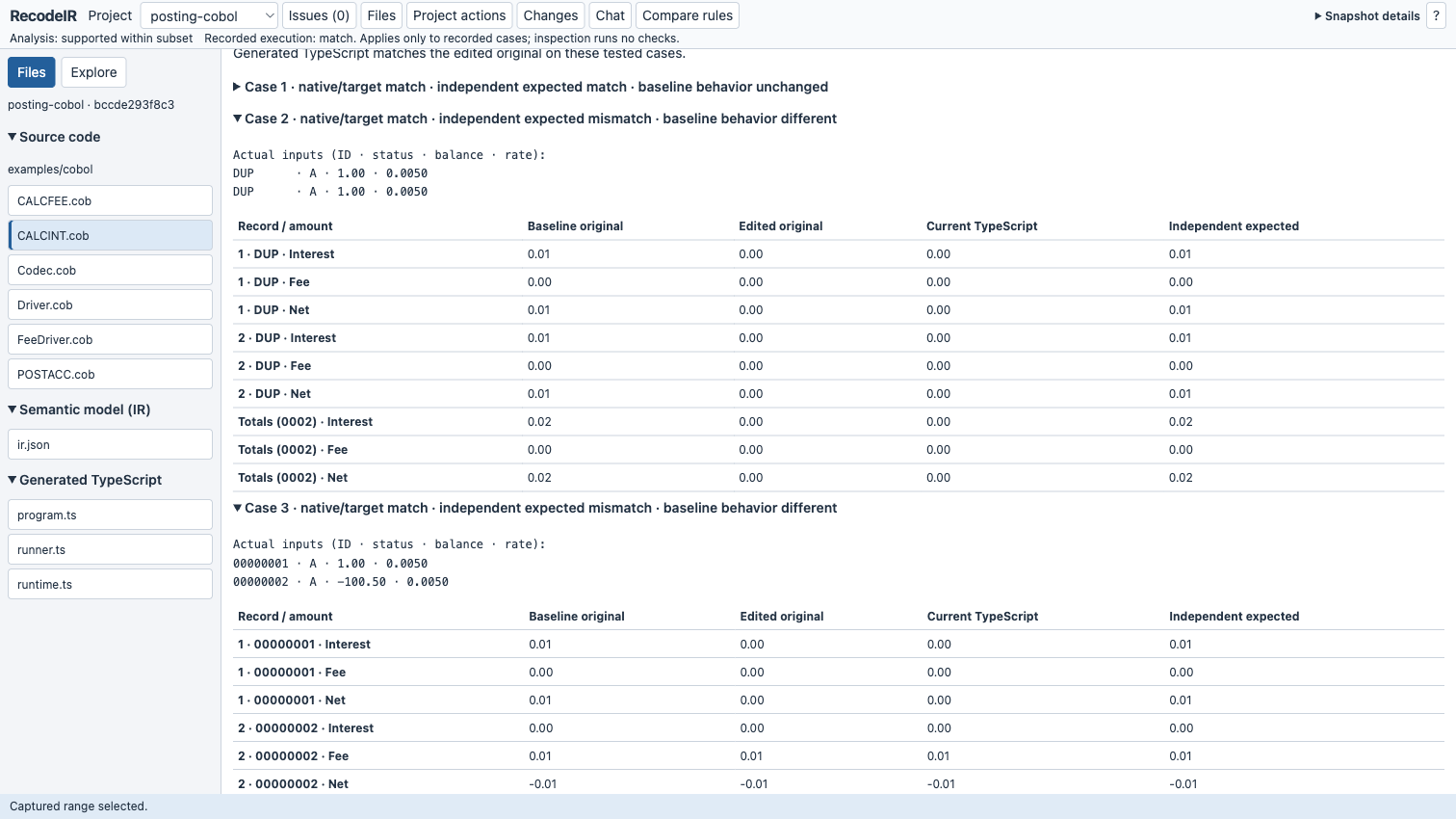Open the Chat panel
Image resolution: width=1456 pixels, height=819 pixels.
click(x=611, y=15)
